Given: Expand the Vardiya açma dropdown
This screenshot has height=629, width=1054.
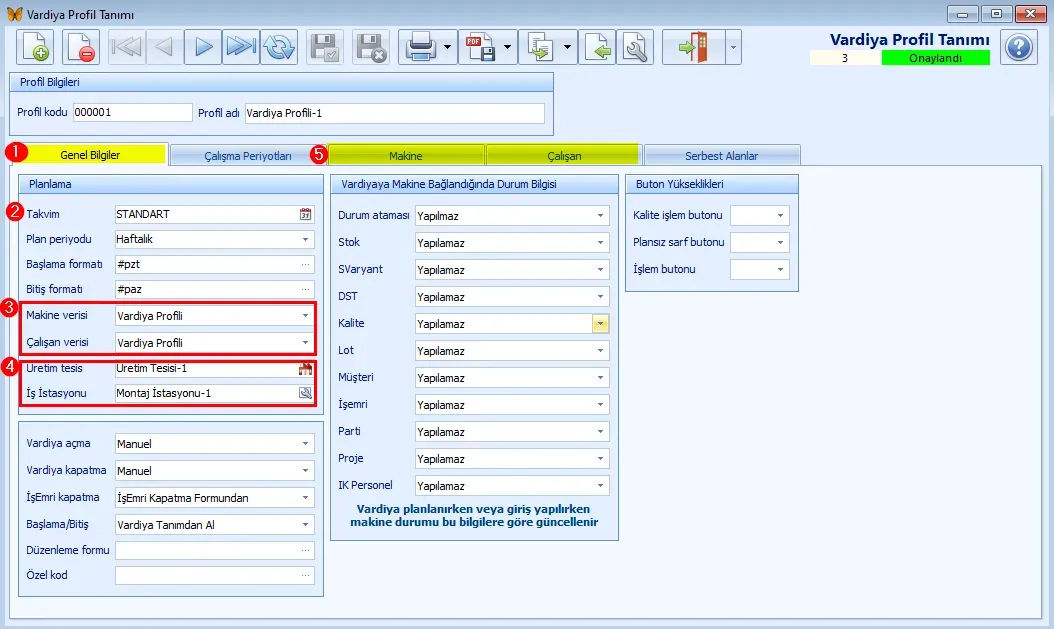Looking at the screenshot, I should click(306, 444).
